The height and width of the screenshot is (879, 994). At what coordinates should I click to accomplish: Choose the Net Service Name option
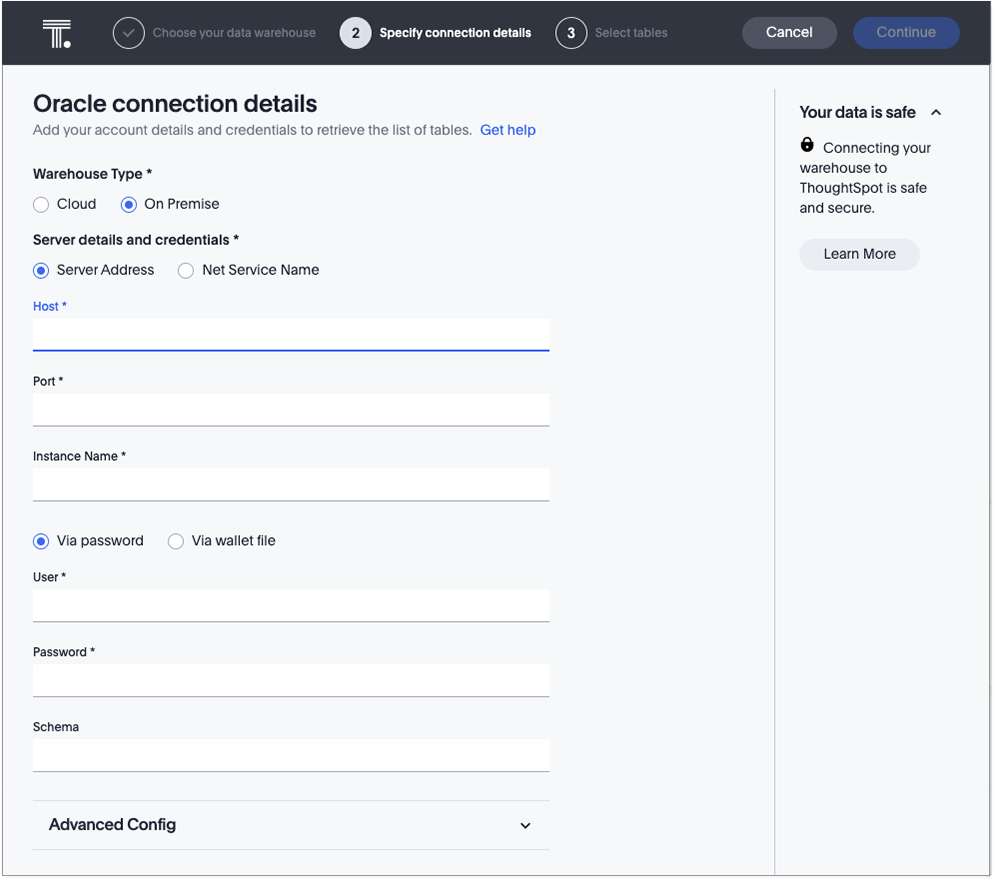click(x=186, y=270)
